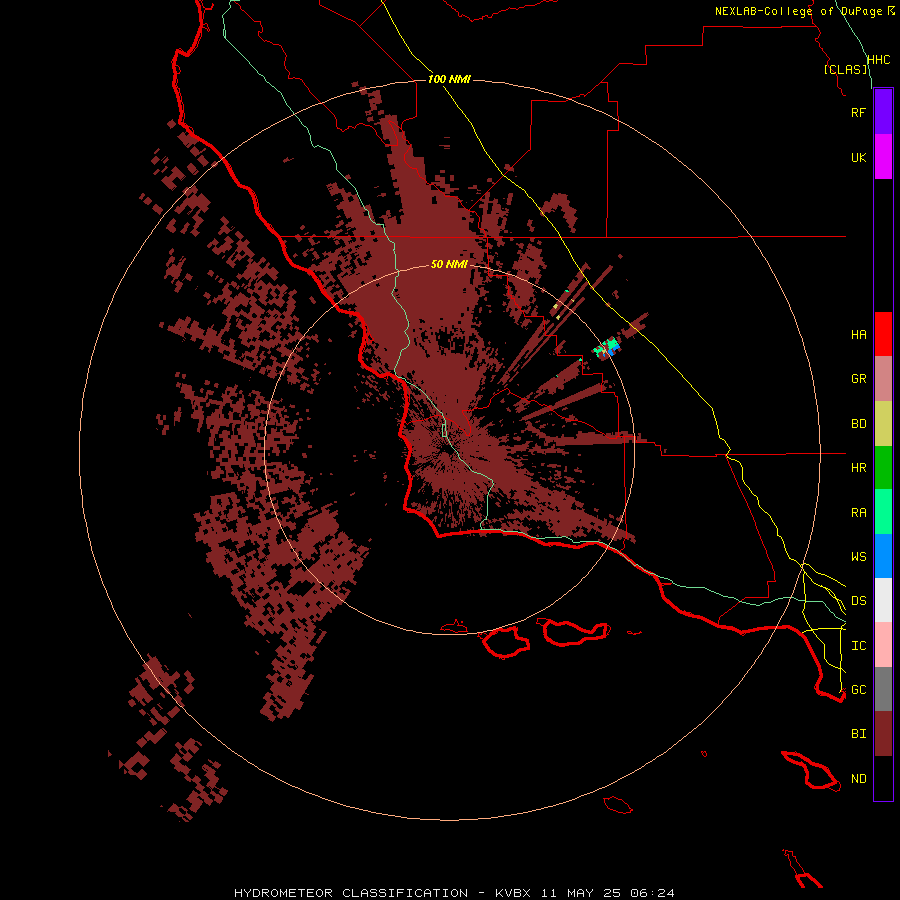Viewport: 900px width, 900px height.
Task: Click the Hydrometeor Classification KVBX title caption
Action: point(454,893)
